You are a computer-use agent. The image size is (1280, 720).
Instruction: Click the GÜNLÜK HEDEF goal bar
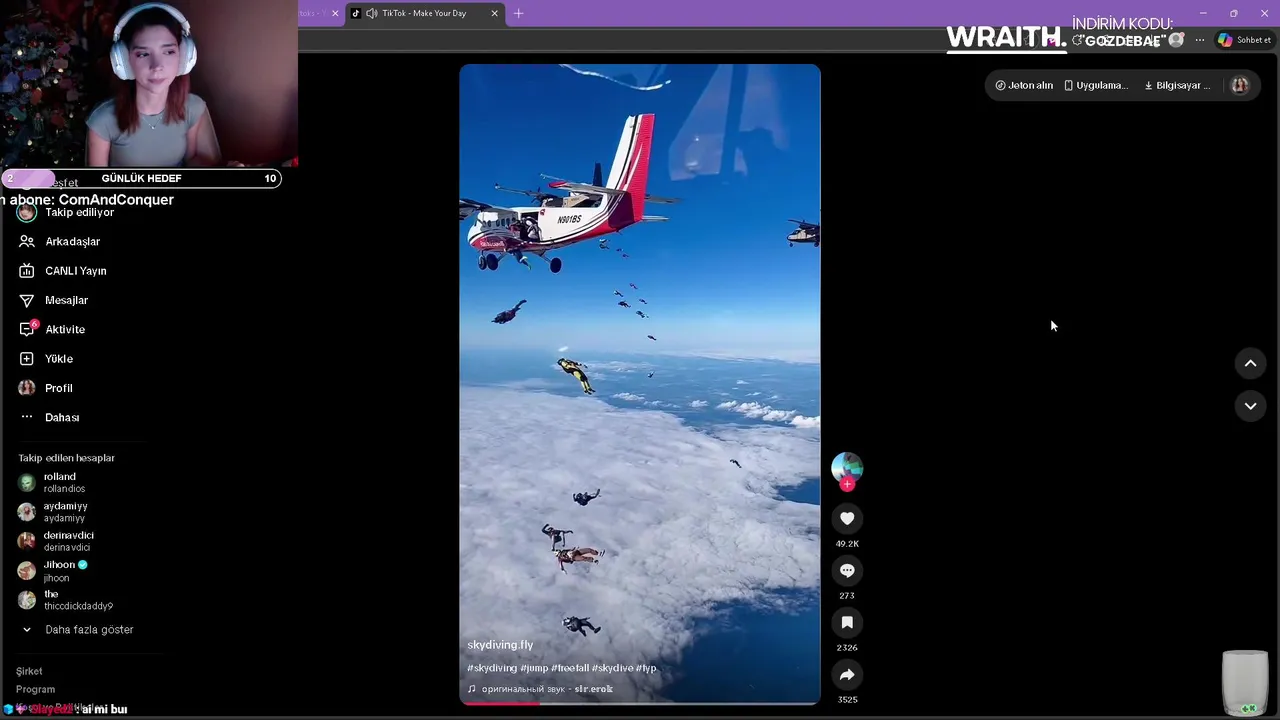pyautogui.click(x=141, y=178)
